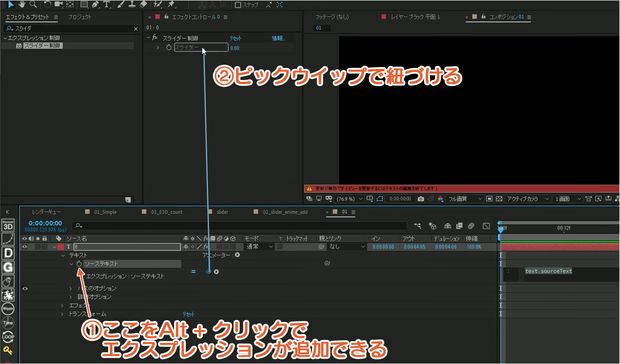This screenshot has width=620, height=364.
Task: Switch to the コンポジション 01 viewer tab
Action: [507, 17]
